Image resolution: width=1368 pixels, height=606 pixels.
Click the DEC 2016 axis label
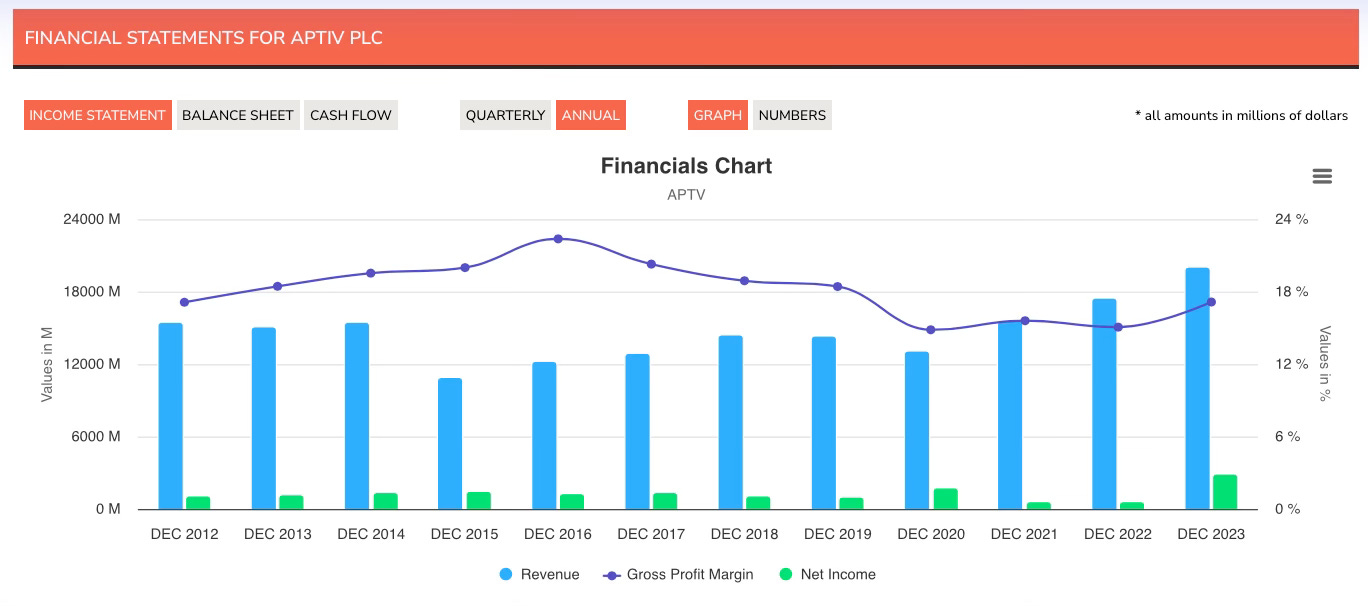[558, 534]
